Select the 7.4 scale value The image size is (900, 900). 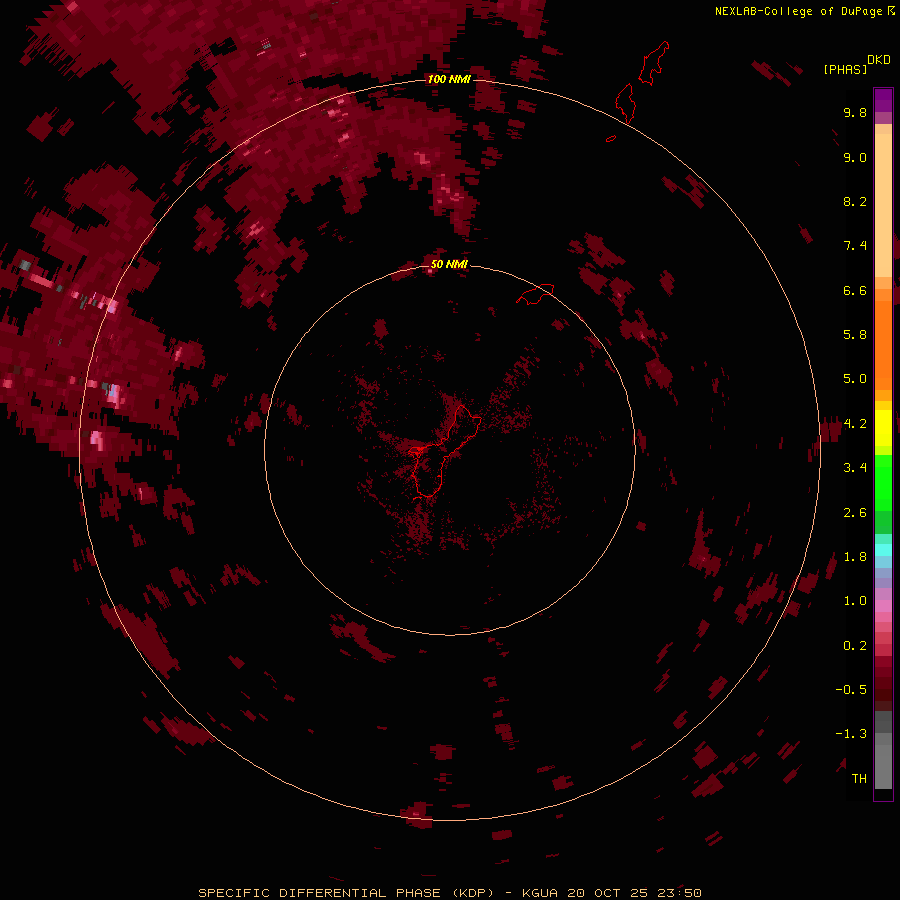point(855,246)
